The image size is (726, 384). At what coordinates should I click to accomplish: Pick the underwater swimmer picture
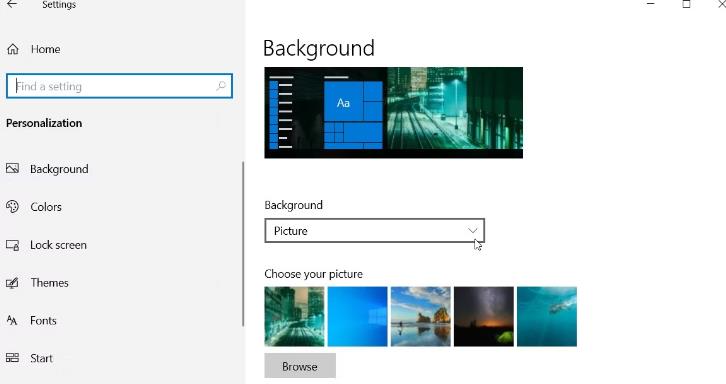(x=547, y=316)
